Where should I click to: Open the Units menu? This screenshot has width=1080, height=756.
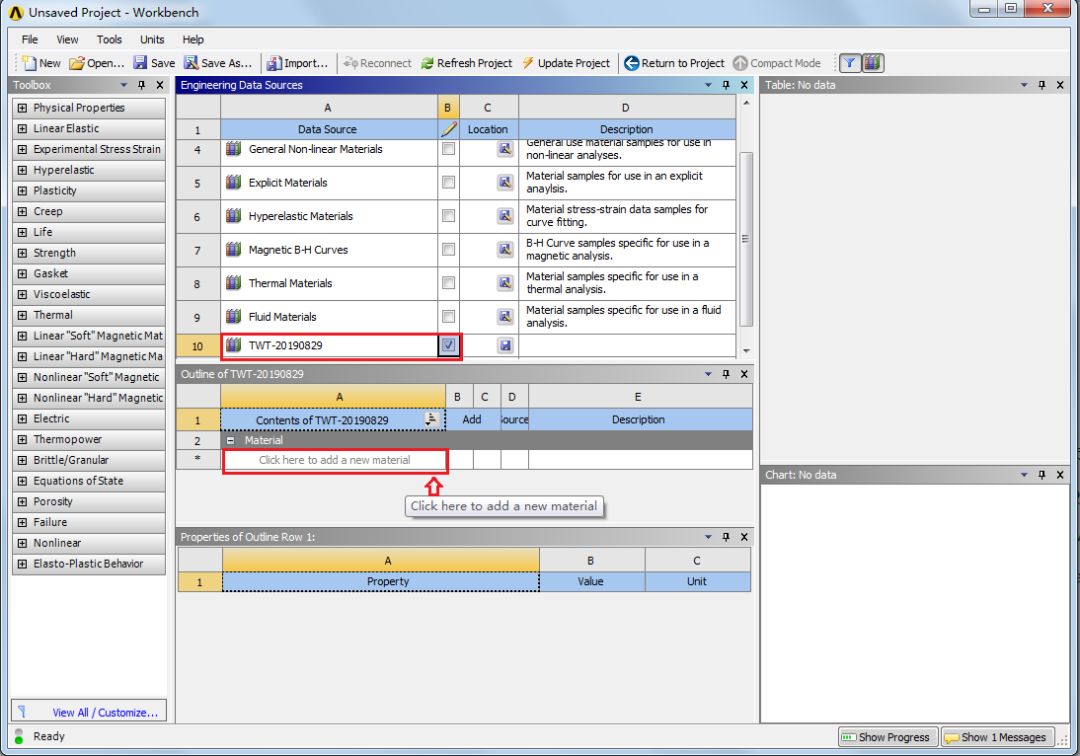[152, 39]
